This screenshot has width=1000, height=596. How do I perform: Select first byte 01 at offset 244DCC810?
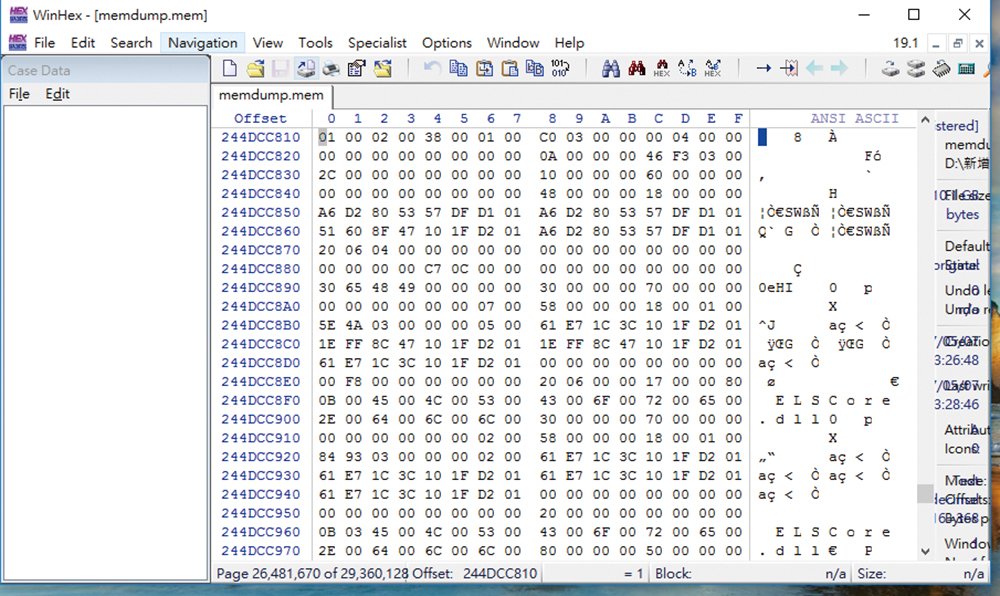coord(327,137)
